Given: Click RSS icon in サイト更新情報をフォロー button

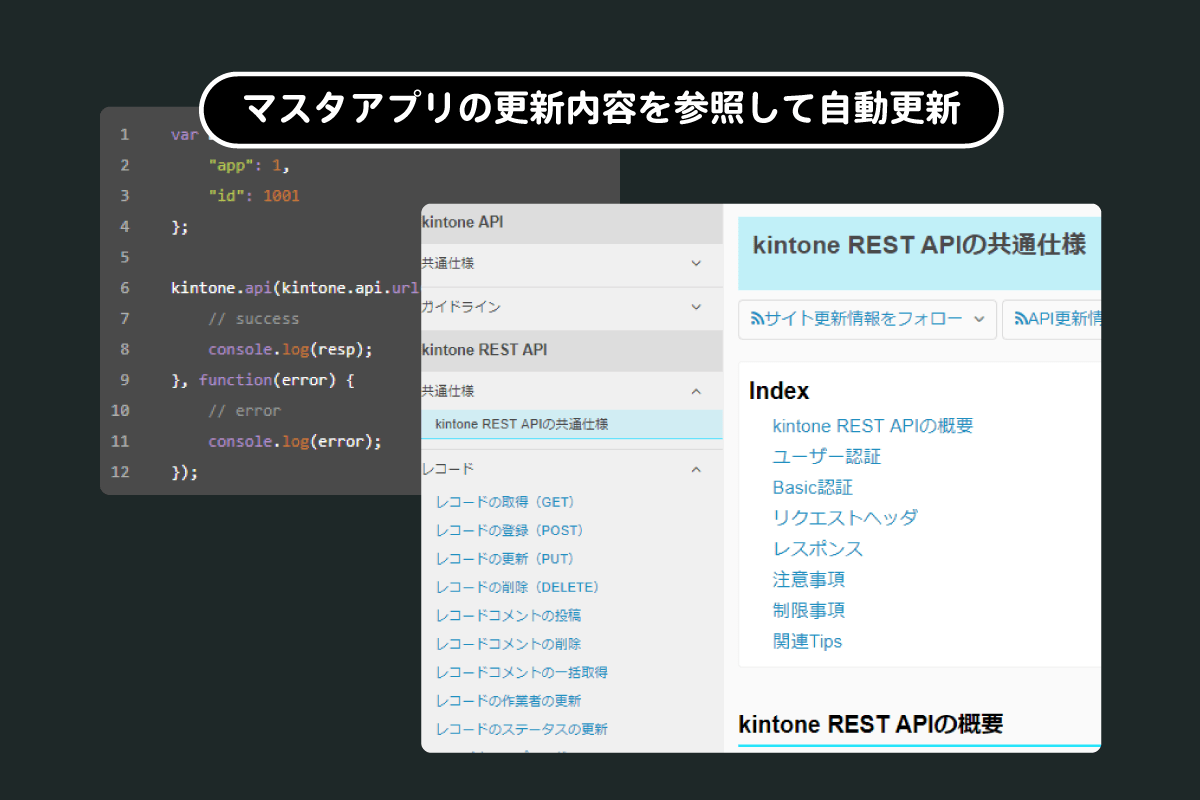Looking at the screenshot, I should point(757,319).
